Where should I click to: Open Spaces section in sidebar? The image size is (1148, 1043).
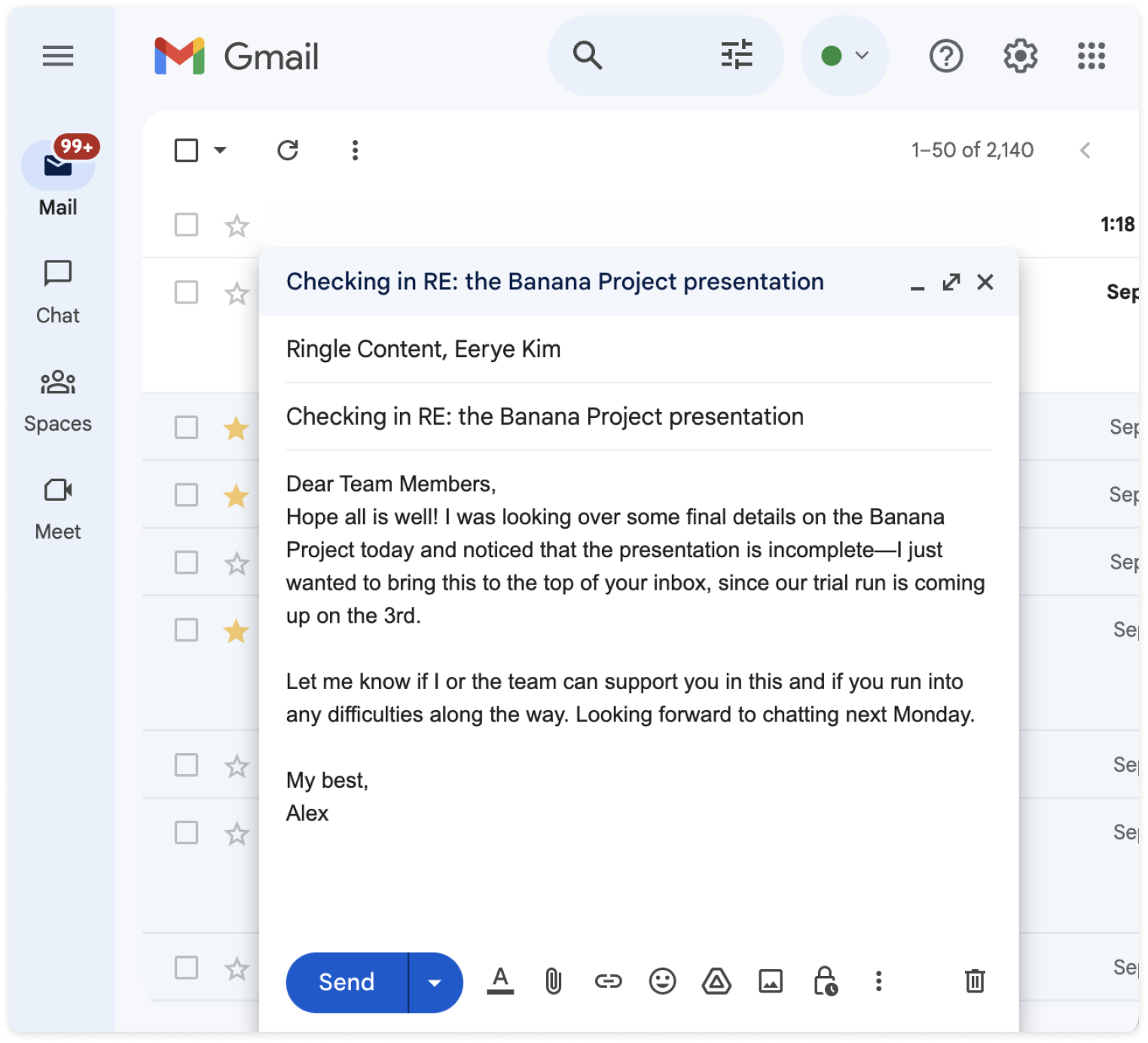(x=58, y=401)
